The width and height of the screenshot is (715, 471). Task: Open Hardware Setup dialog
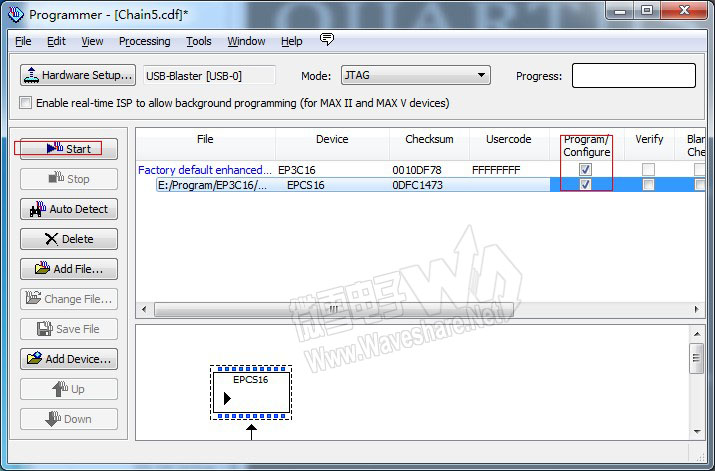[x=78, y=75]
